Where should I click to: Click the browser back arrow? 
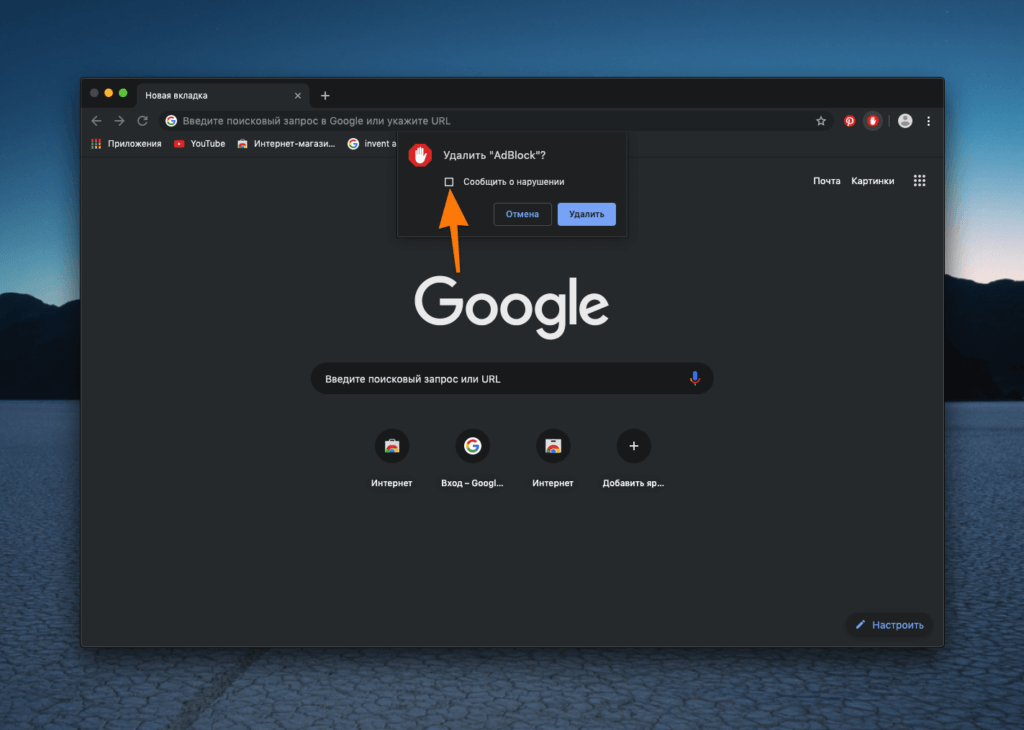97,121
